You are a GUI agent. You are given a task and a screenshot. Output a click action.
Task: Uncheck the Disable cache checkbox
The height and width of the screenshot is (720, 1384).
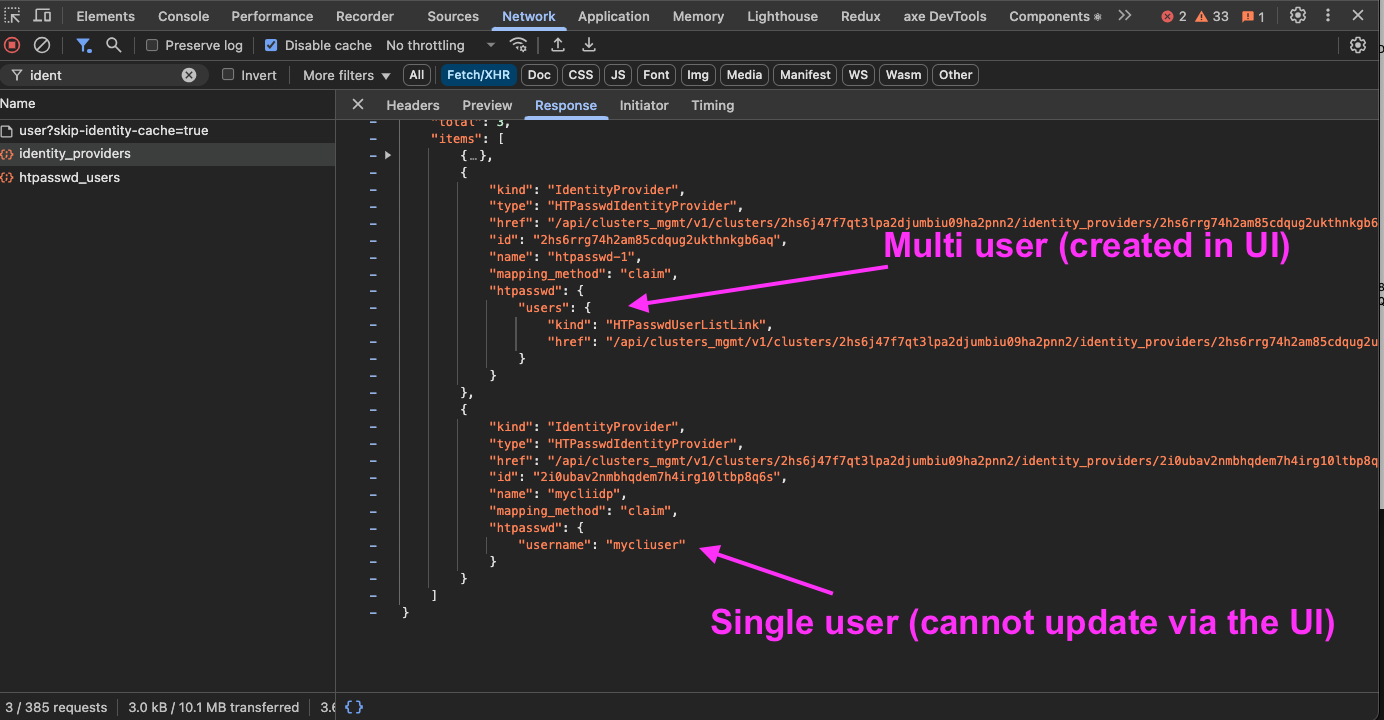click(x=271, y=45)
